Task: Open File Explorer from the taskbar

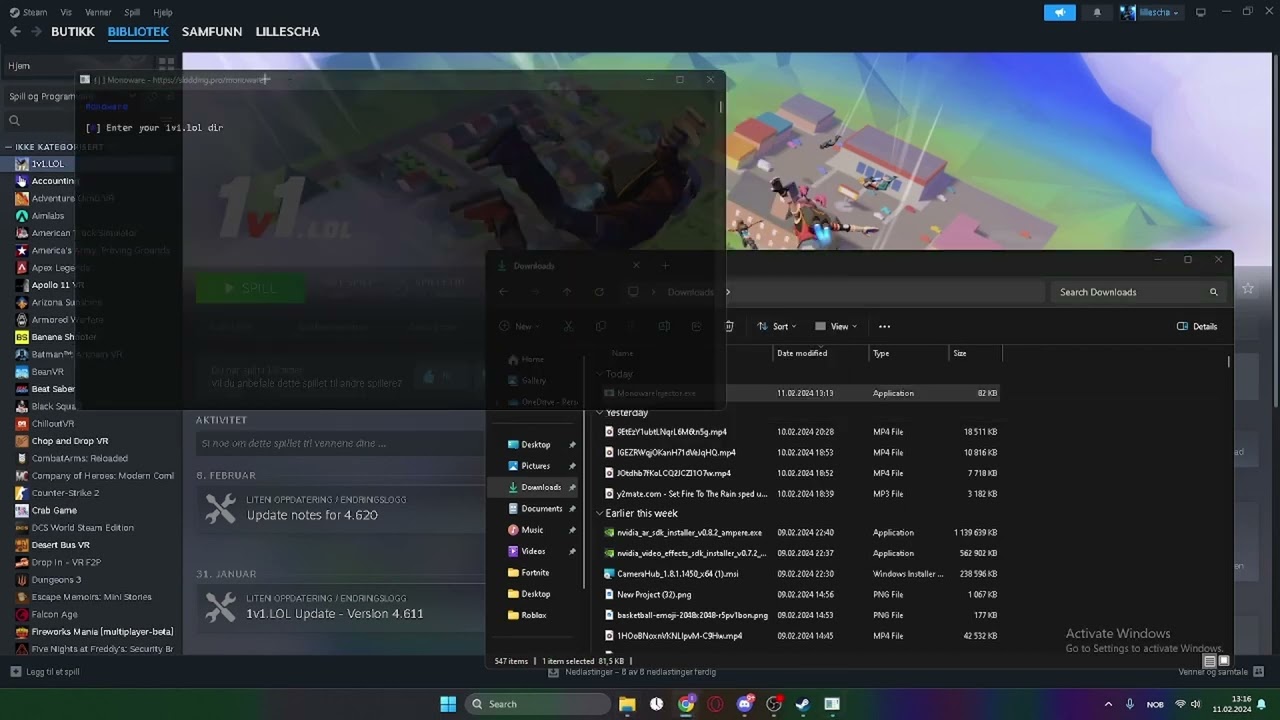Action: point(627,704)
